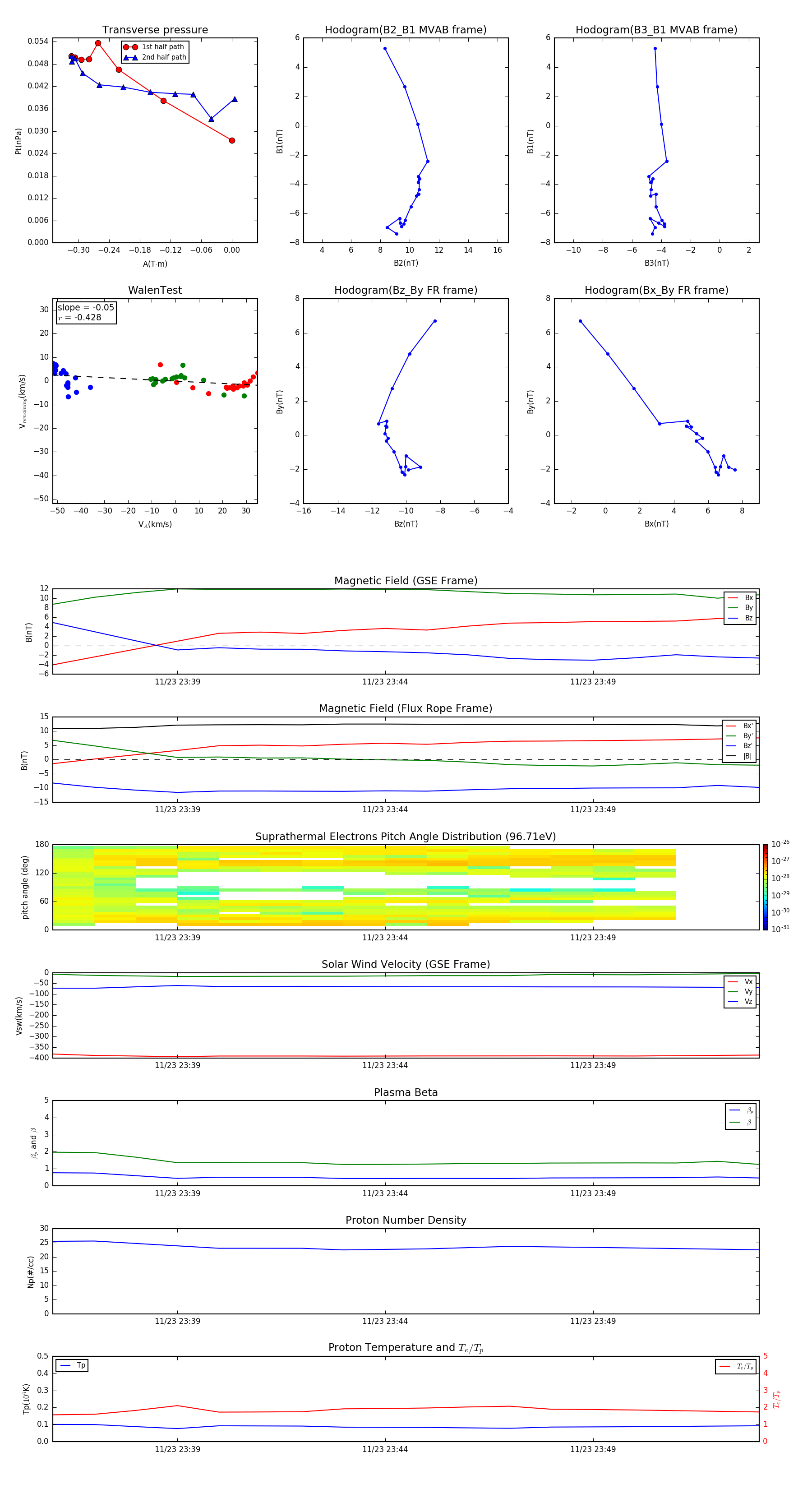Click the 'Transverse pressure' plot title
Viewport: 812px width, 1489px height.
click(155, 30)
